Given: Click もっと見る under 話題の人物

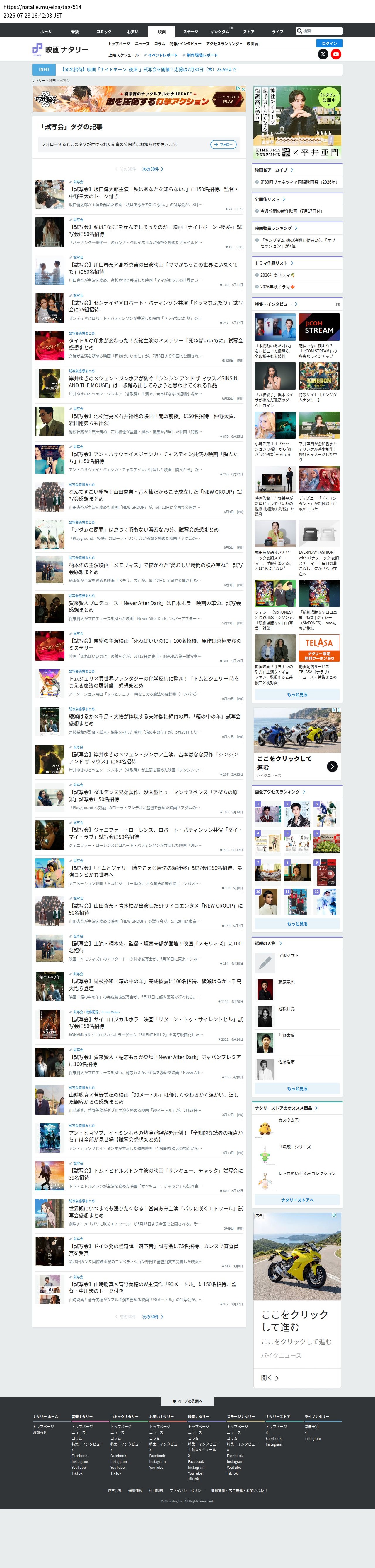Looking at the screenshot, I should click(297, 1088).
